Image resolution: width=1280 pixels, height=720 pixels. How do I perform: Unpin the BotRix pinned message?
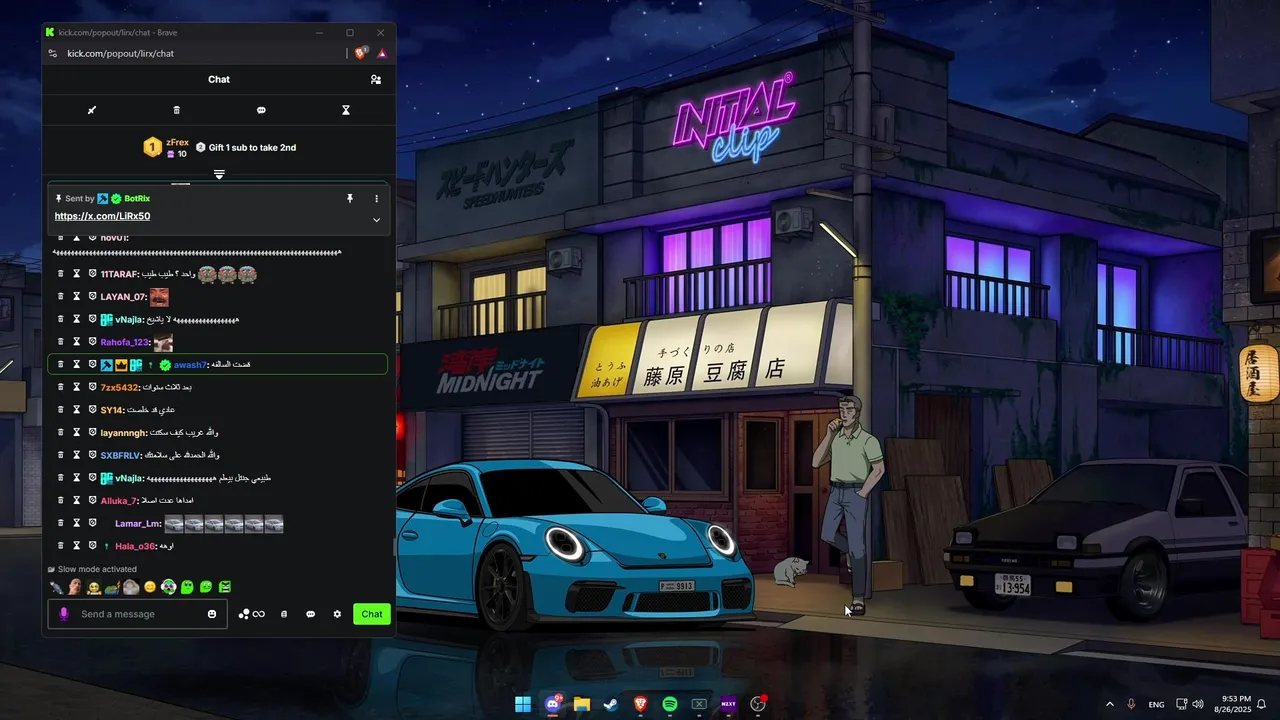coord(350,199)
